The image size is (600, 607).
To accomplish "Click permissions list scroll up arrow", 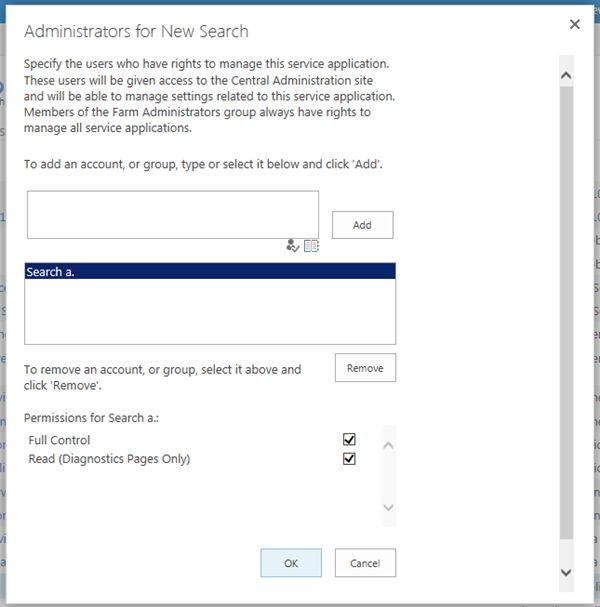I will point(388,446).
